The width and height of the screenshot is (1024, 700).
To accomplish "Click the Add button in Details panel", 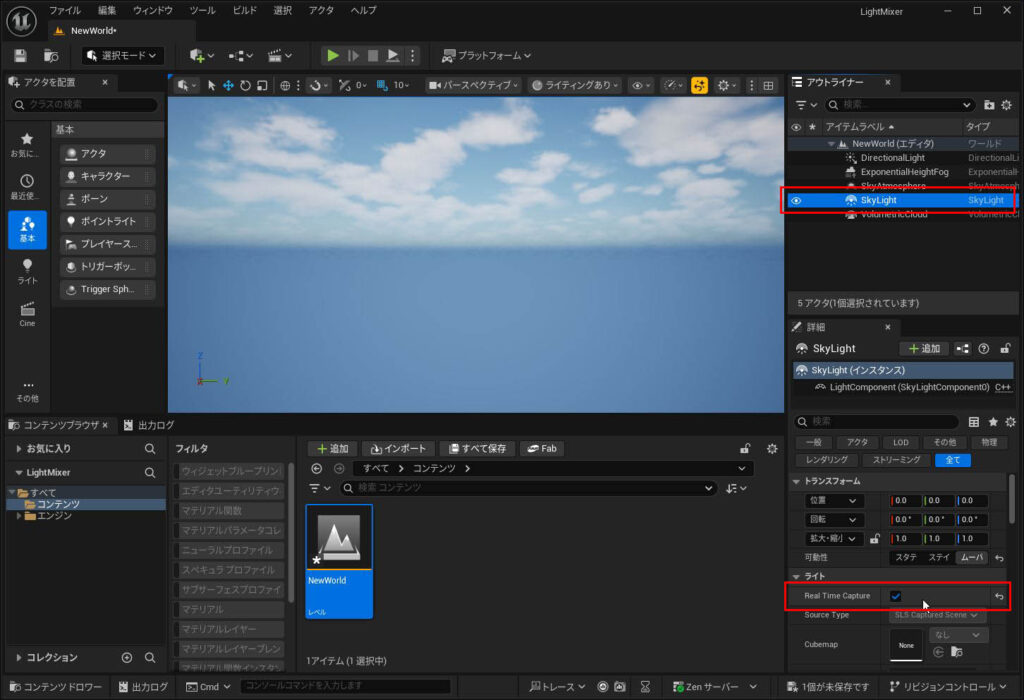I will (923, 349).
